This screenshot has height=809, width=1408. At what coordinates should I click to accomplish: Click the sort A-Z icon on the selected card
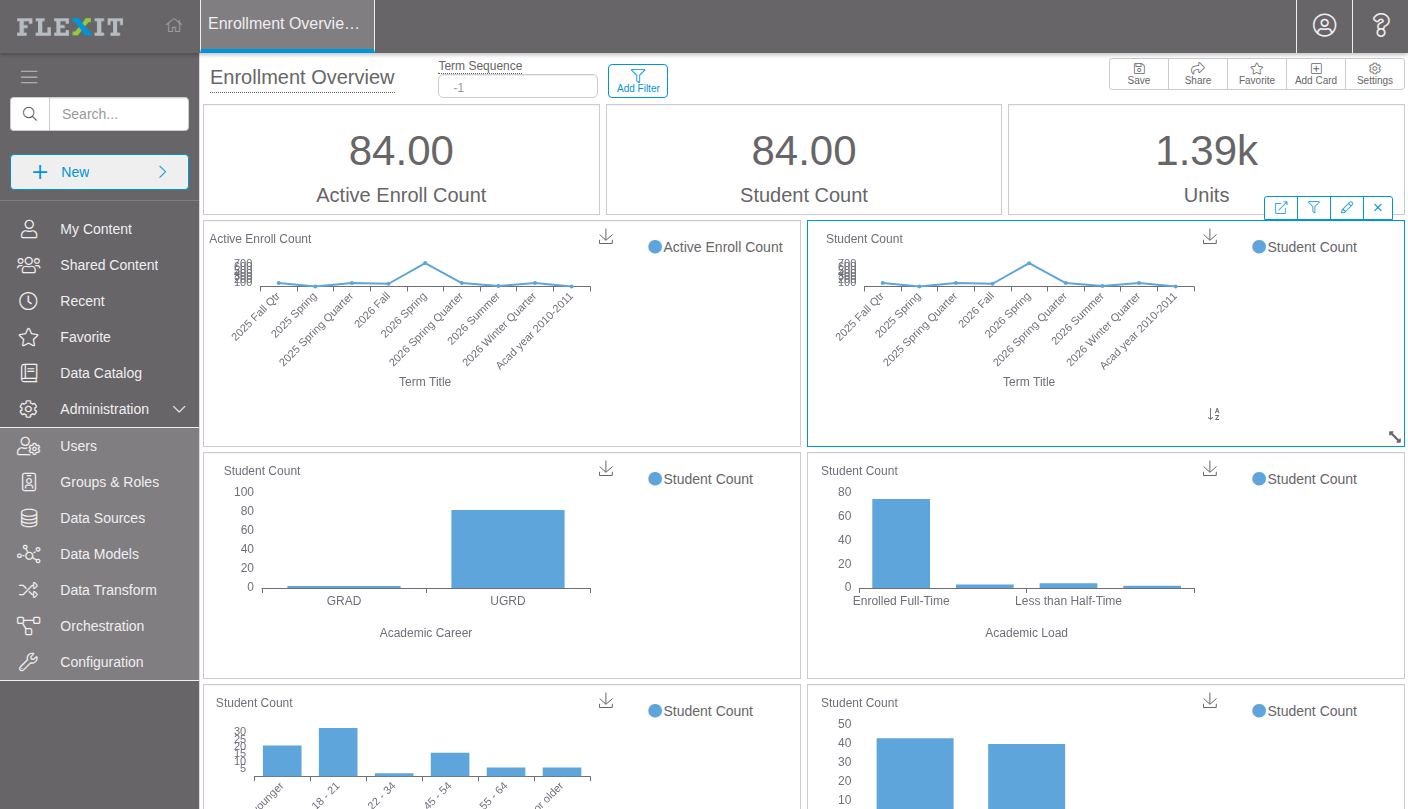coord(1214,414)
